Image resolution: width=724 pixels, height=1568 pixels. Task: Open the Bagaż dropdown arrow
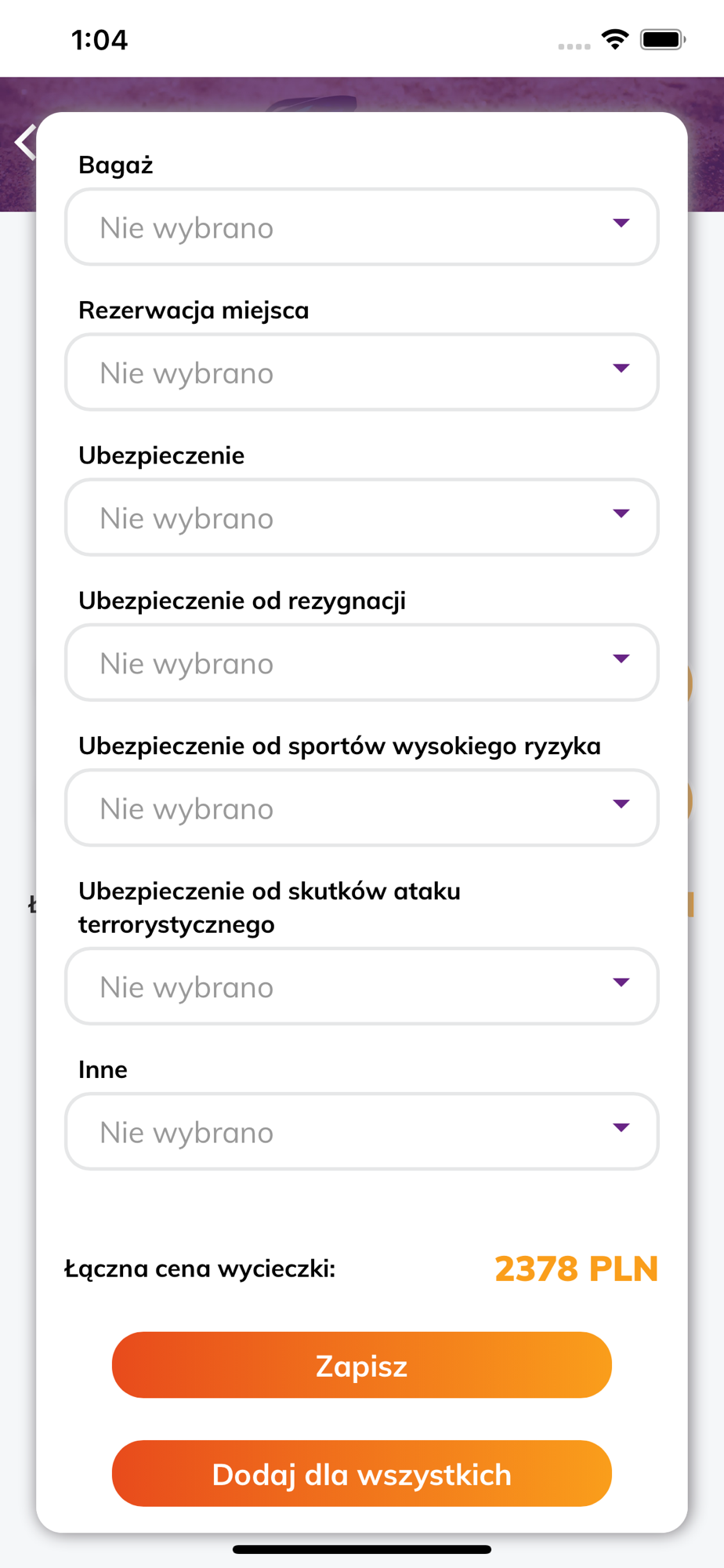pos(621,223)
